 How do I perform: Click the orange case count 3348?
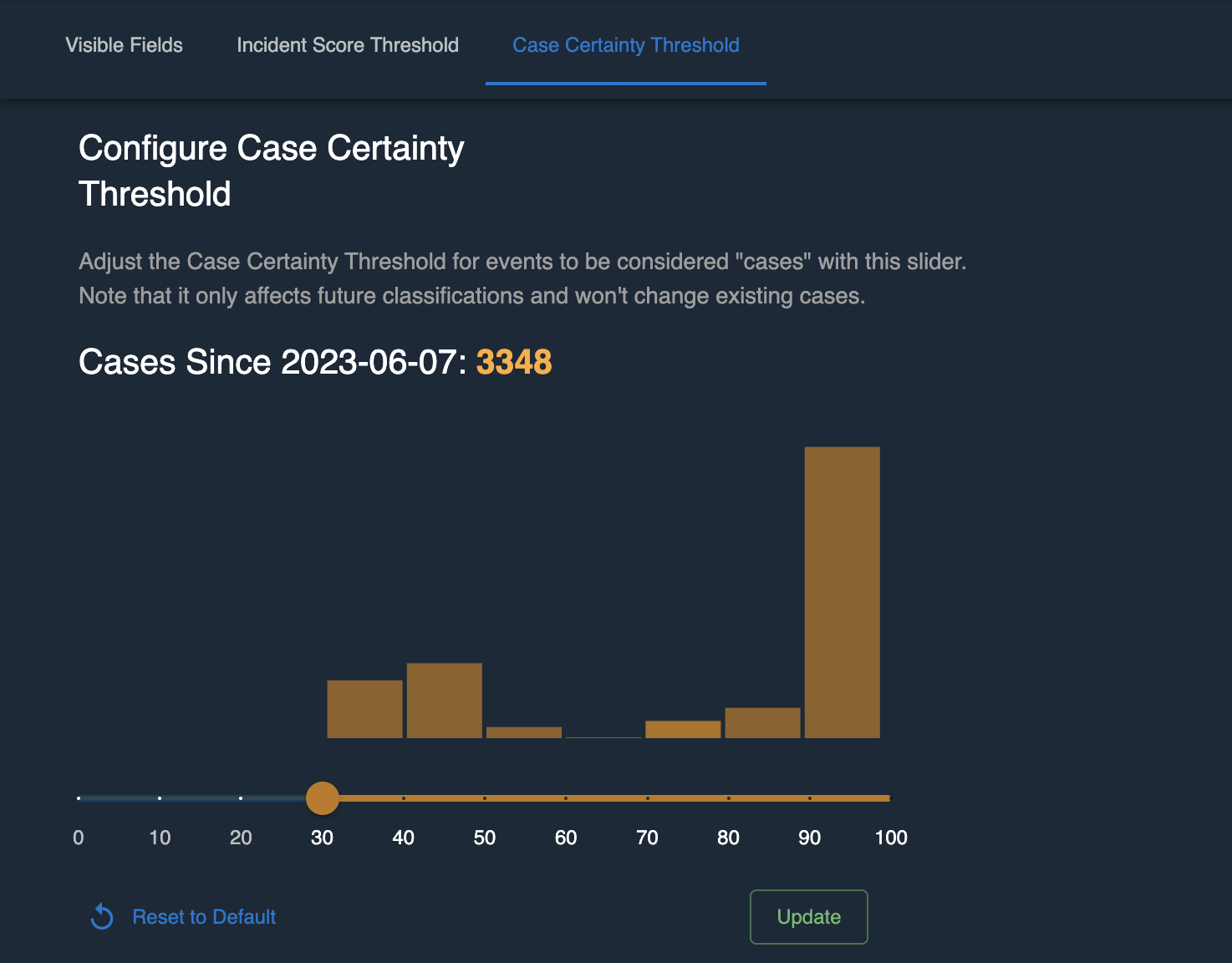coord(514,362)
